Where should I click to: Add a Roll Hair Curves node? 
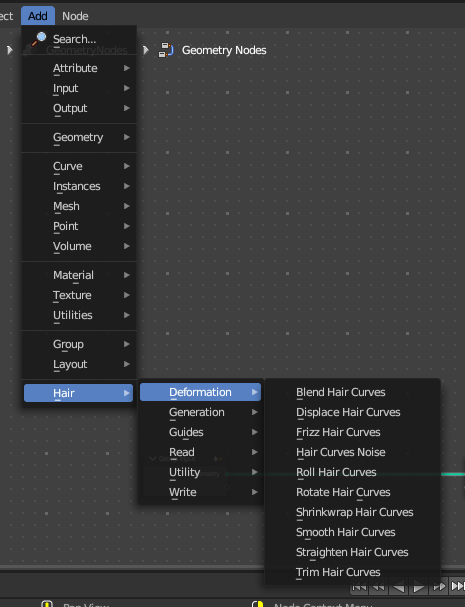pyautogui.click(x=353, y=472)
